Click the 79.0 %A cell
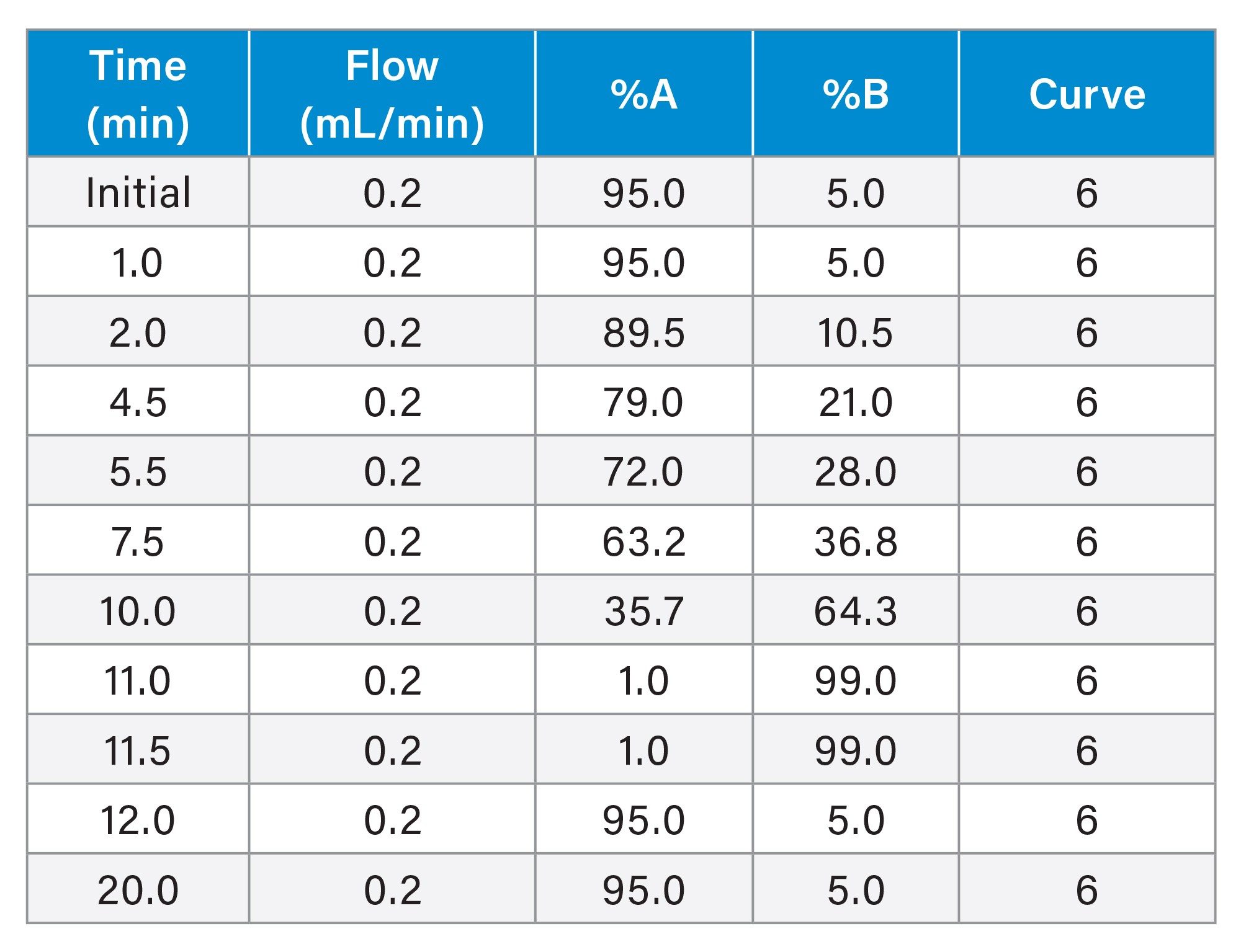1241x952 pixels. tap(644, 401)
